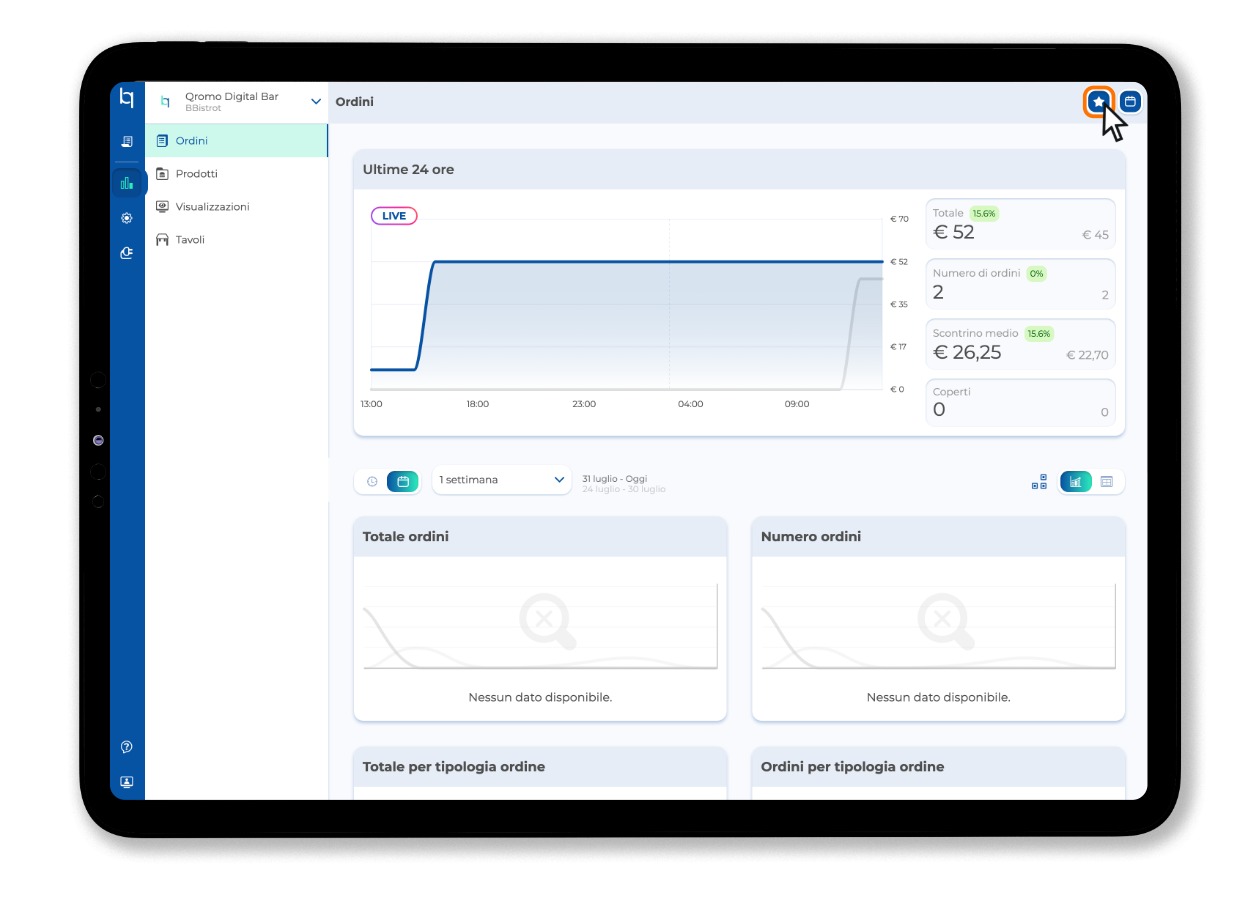
Task: Click the Ordini per tipologia ordine header
Action: coord(938,767)
